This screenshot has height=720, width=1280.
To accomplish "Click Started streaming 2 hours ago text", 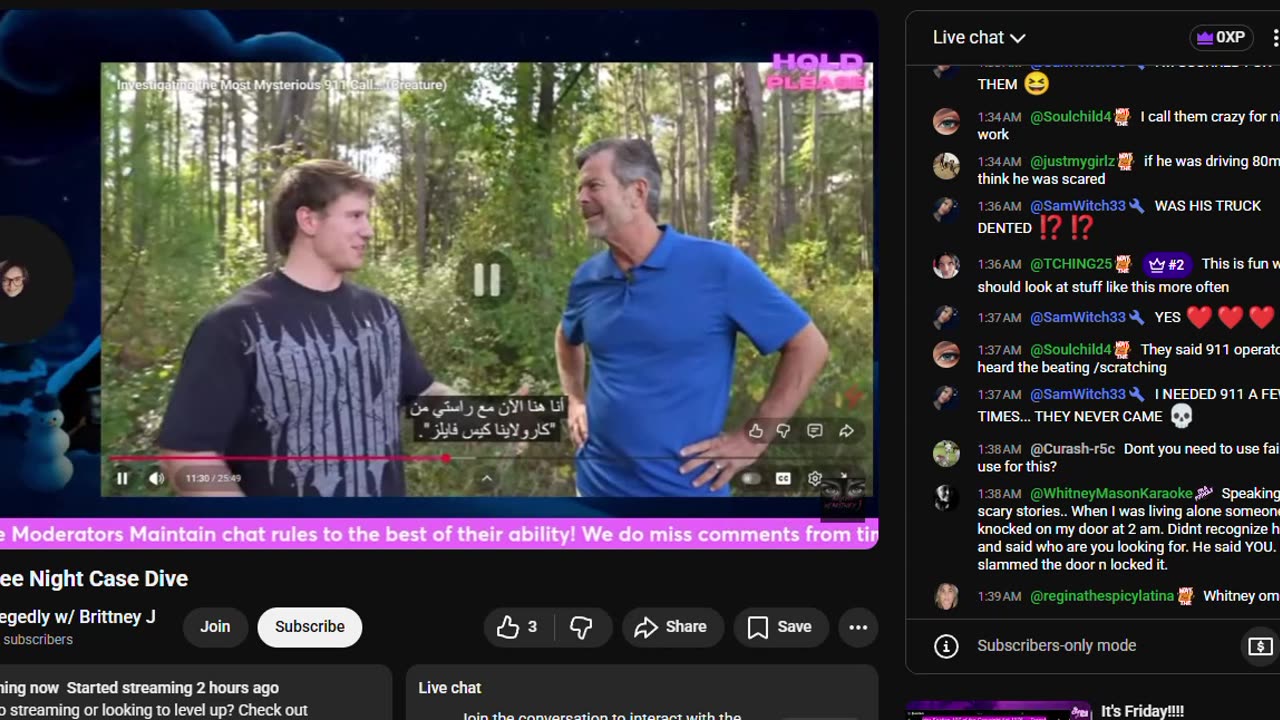I will pyautogui.click(x=173, y=688).
